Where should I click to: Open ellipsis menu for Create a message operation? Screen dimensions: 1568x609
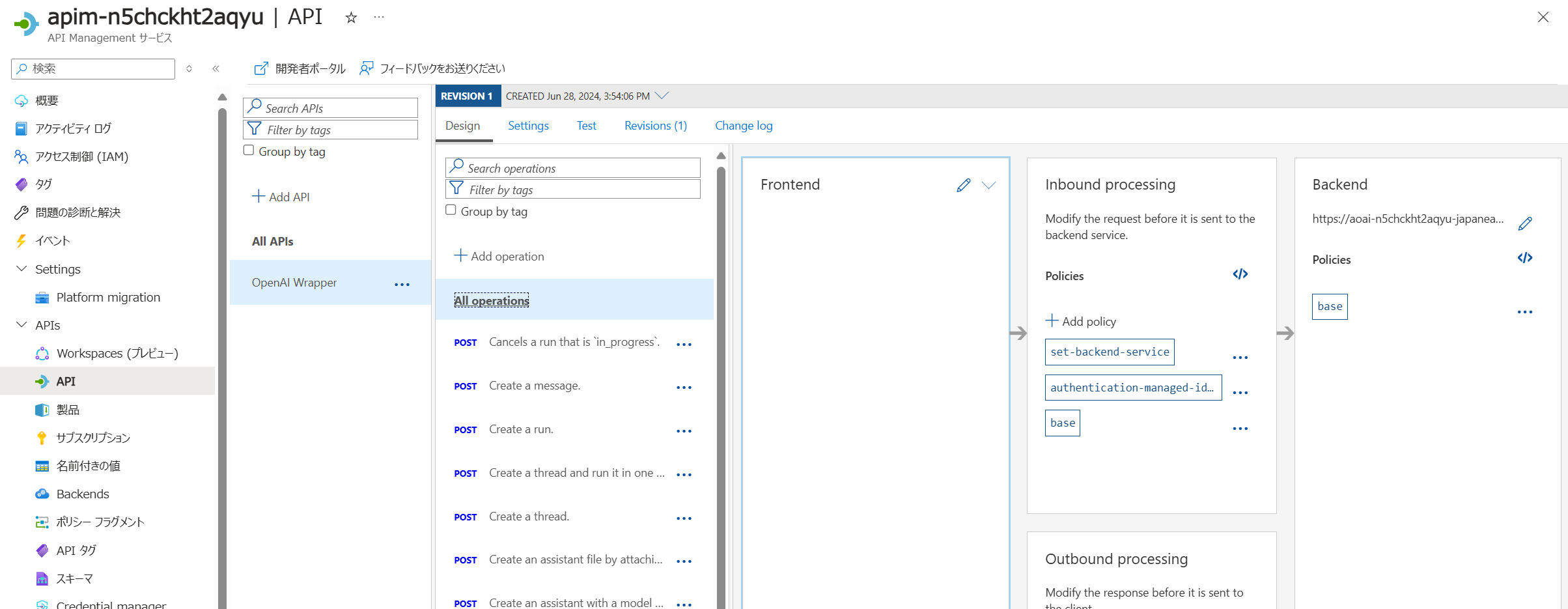click(x=684, y=388)
